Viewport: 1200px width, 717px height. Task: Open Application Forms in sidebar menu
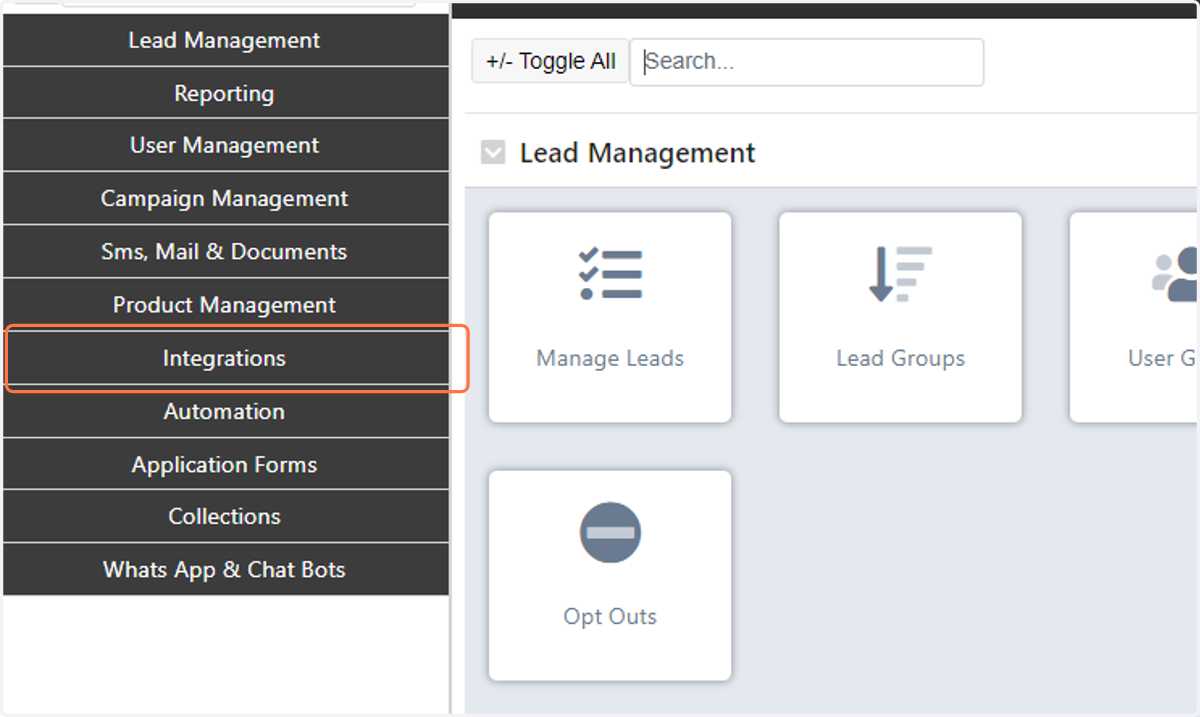click(225, 464)
